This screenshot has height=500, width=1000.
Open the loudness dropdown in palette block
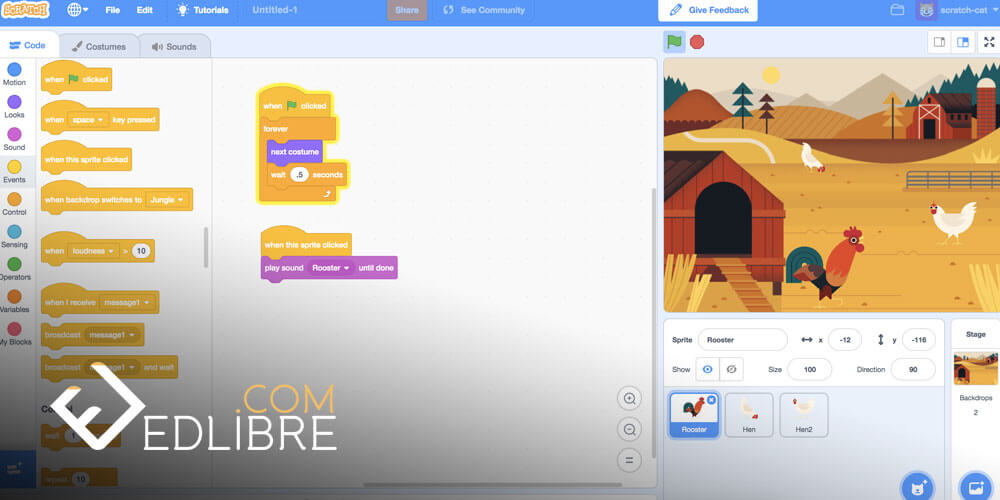coord(92,251)
